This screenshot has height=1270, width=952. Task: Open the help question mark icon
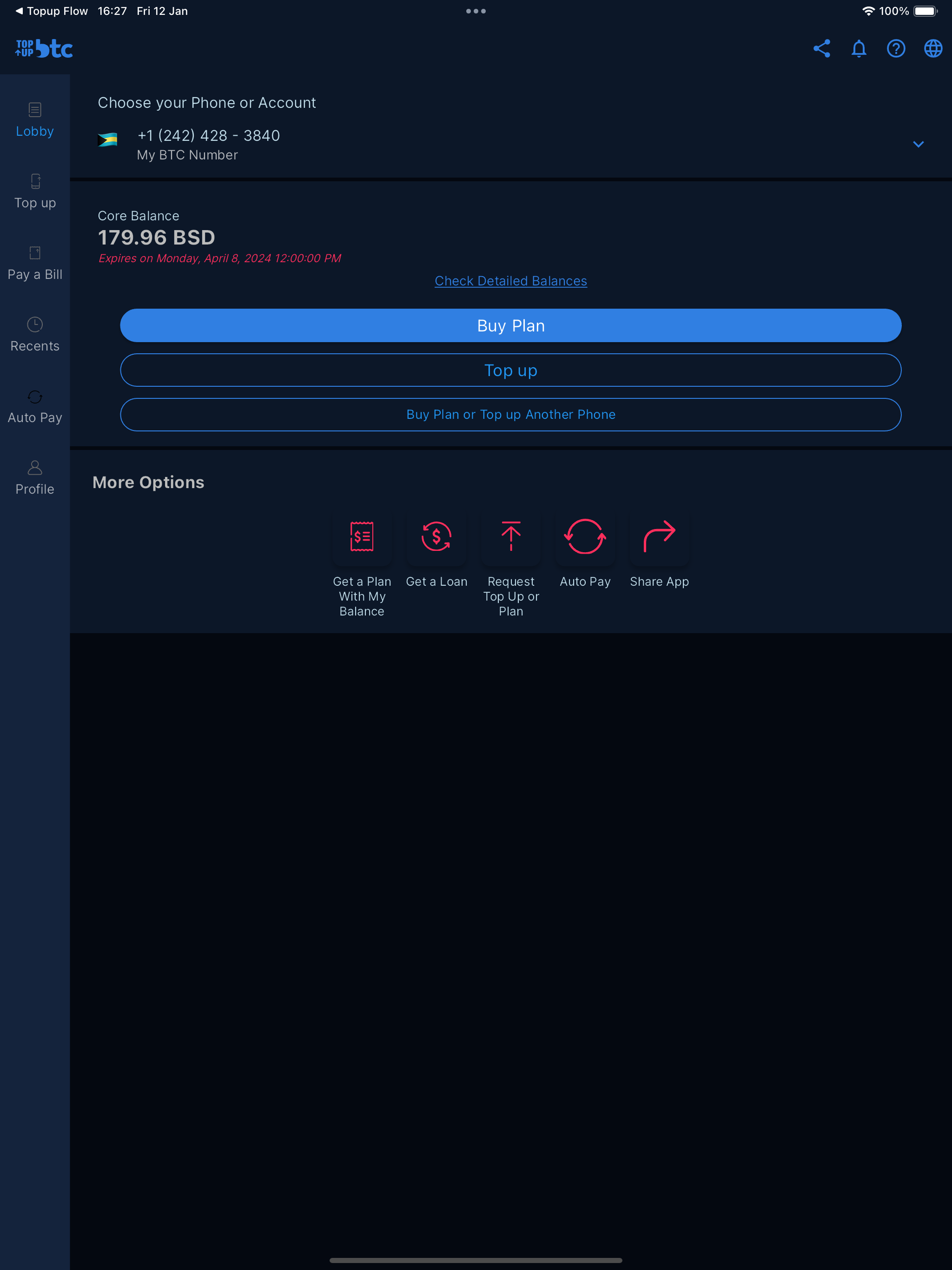(x=896, y=49)
